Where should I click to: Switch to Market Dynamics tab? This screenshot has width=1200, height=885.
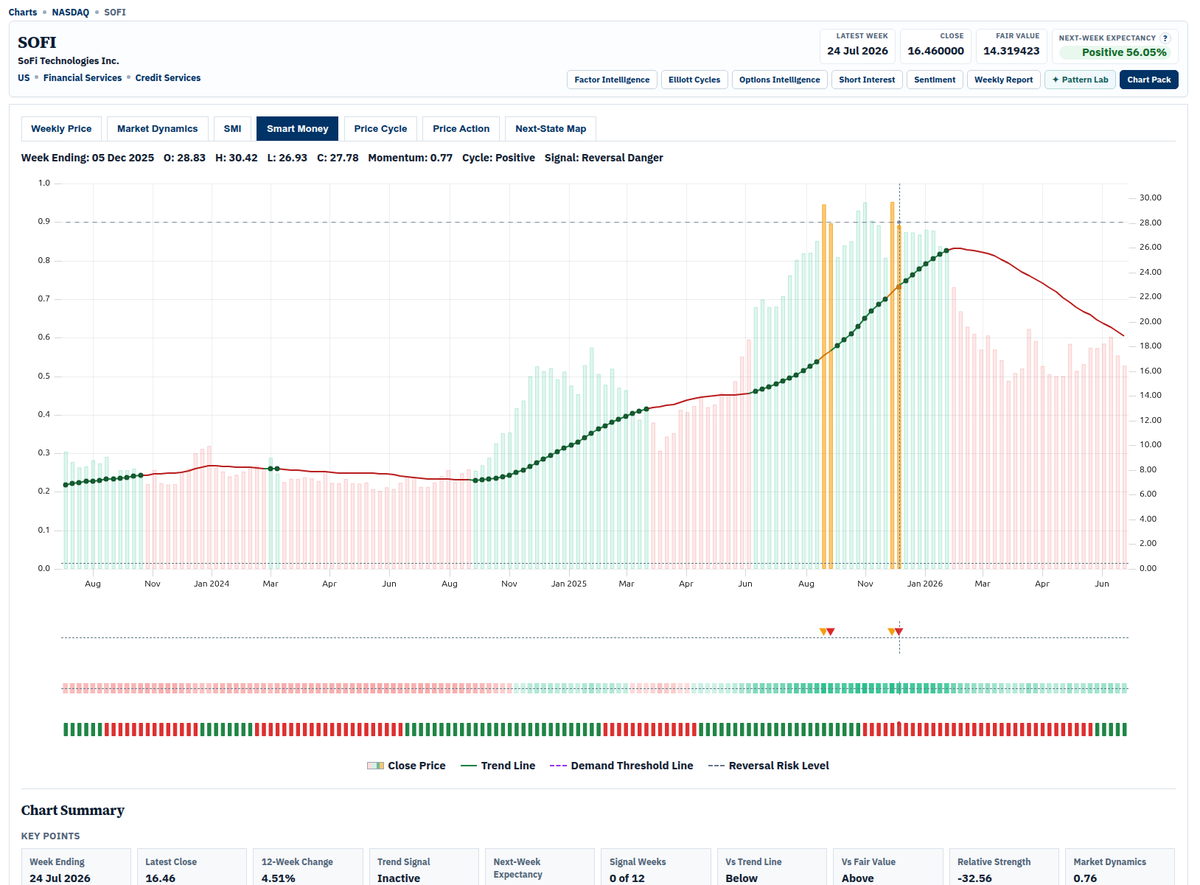click(157, 128)
